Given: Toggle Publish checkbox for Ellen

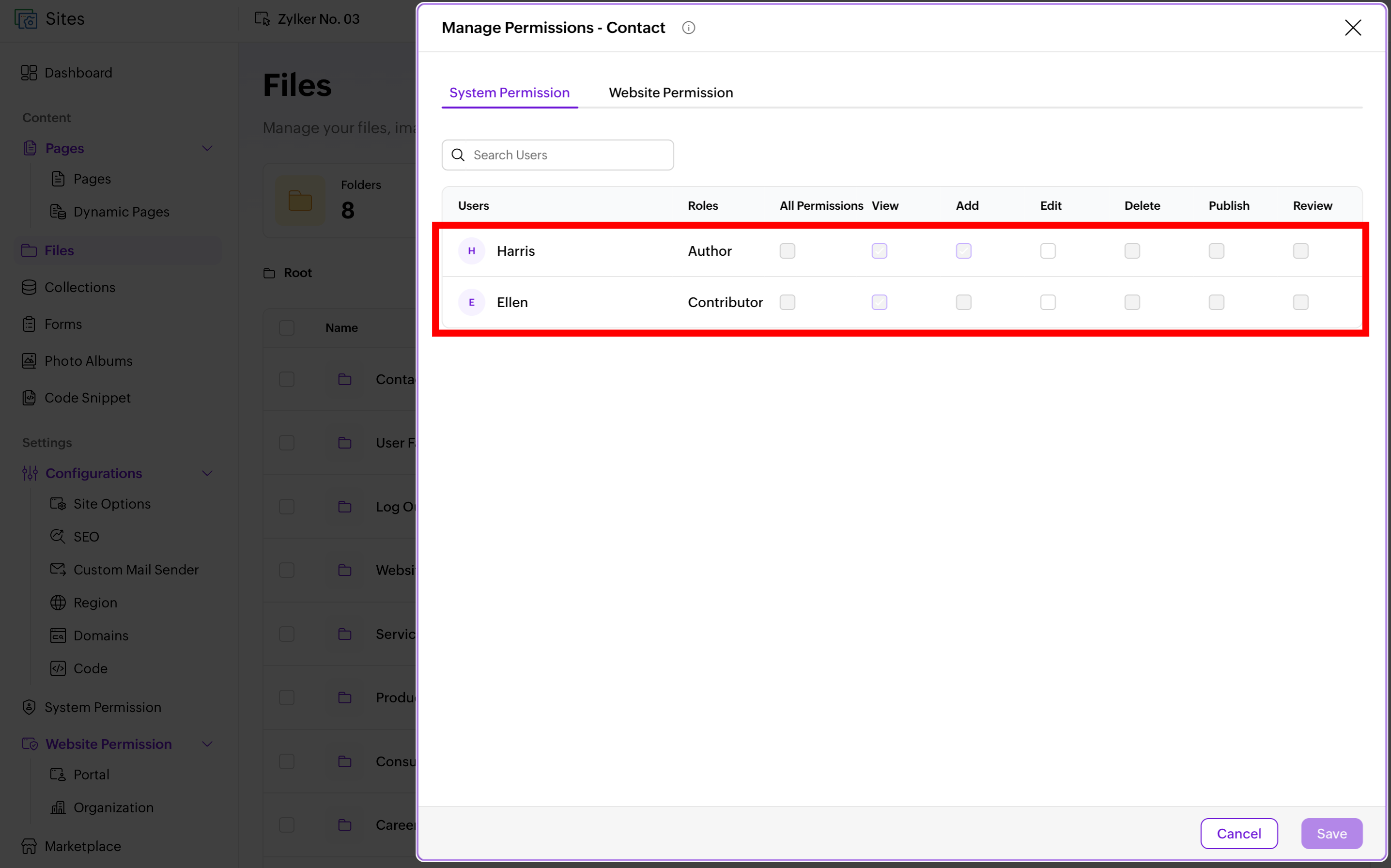Looking at the screenshot, I should tap(1216, 302).
